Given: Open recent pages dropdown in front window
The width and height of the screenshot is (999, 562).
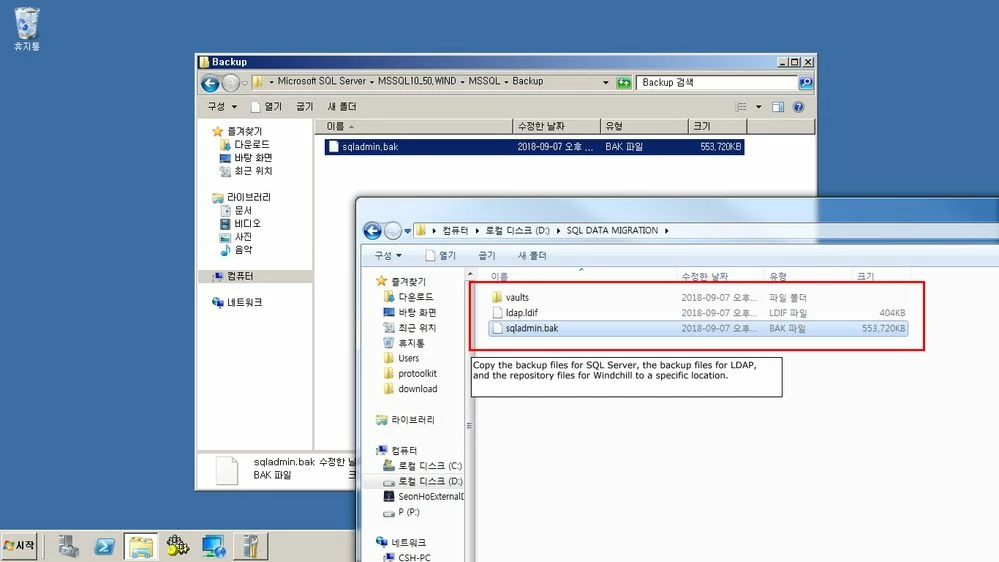Looking at the screenshot, I should coord(408,231).
